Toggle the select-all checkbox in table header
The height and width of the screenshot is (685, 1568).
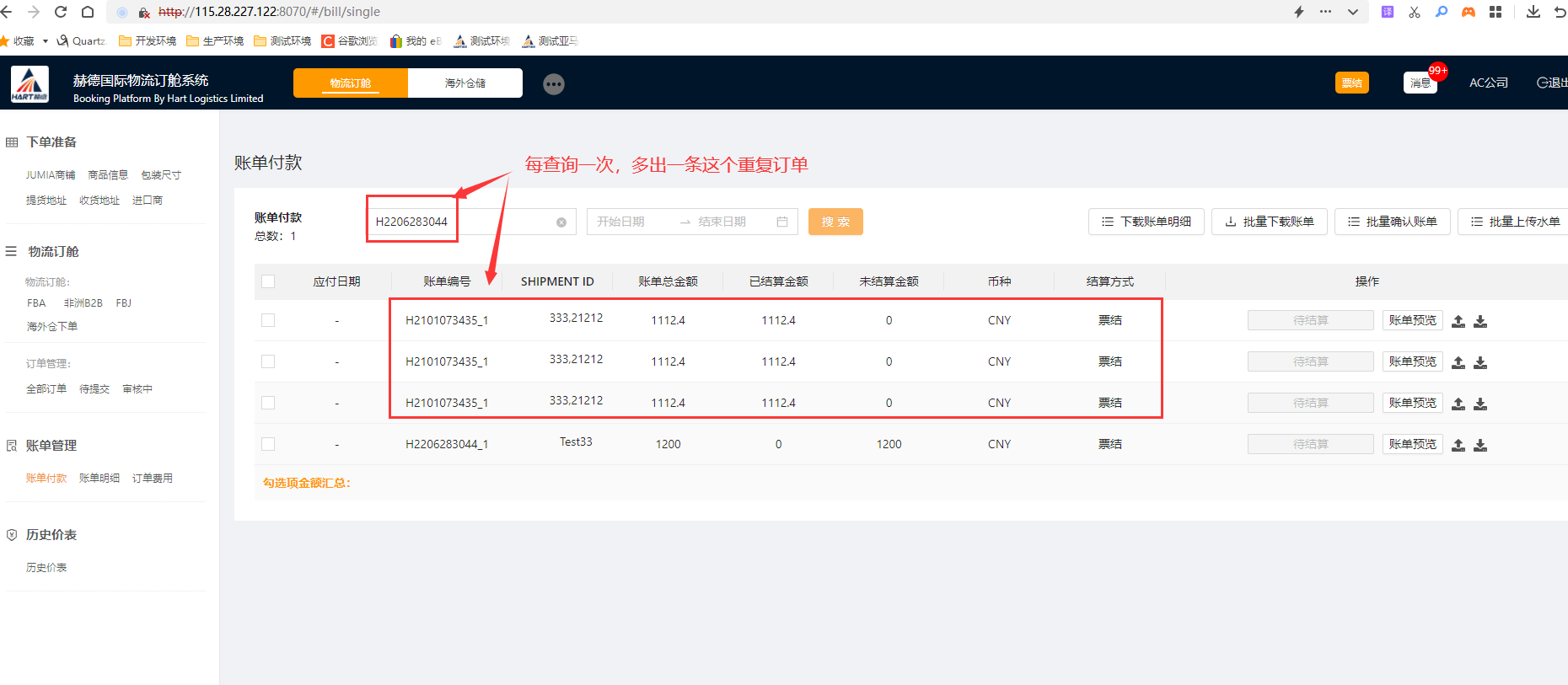[x=268, y=281]
